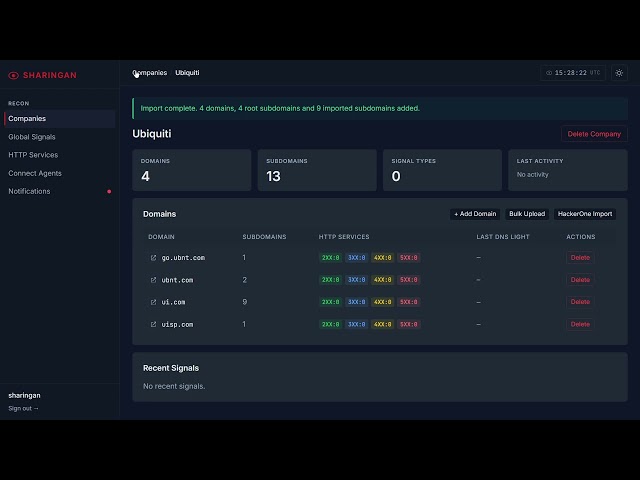Click the No recent signals text
Screen dimensions: 640x480
(174, 386)
